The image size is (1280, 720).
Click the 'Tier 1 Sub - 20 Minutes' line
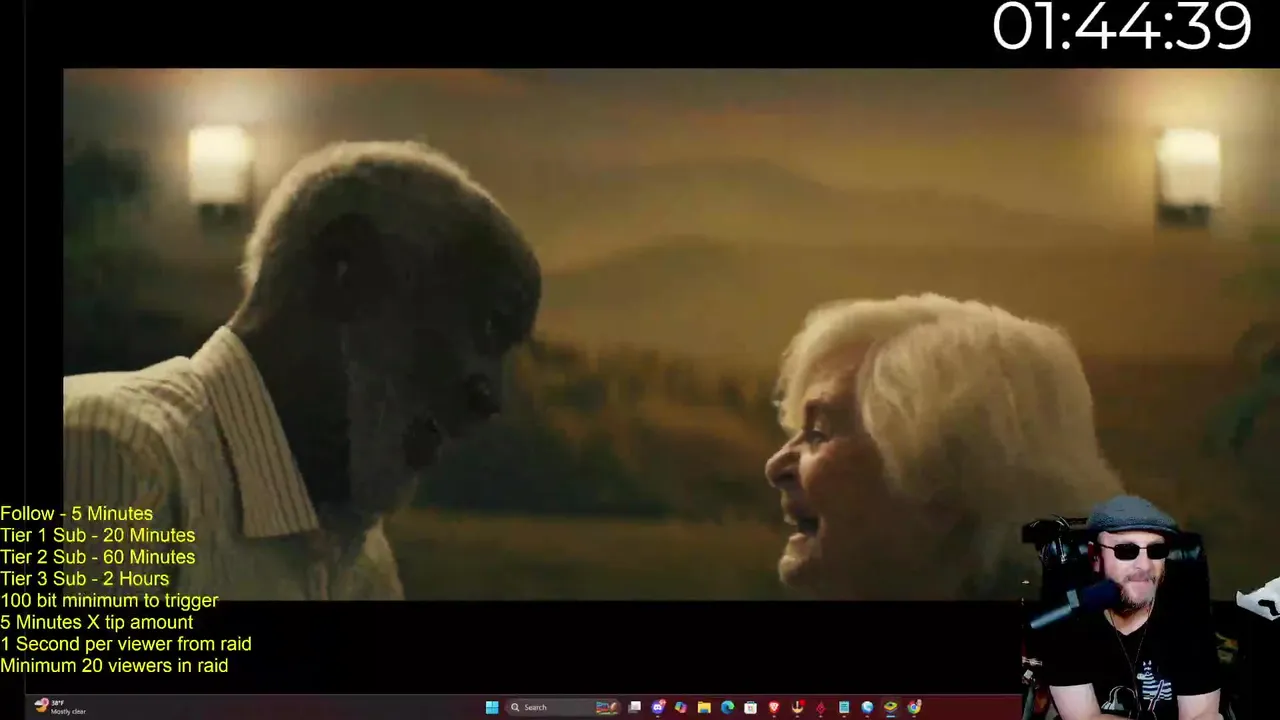98,536
